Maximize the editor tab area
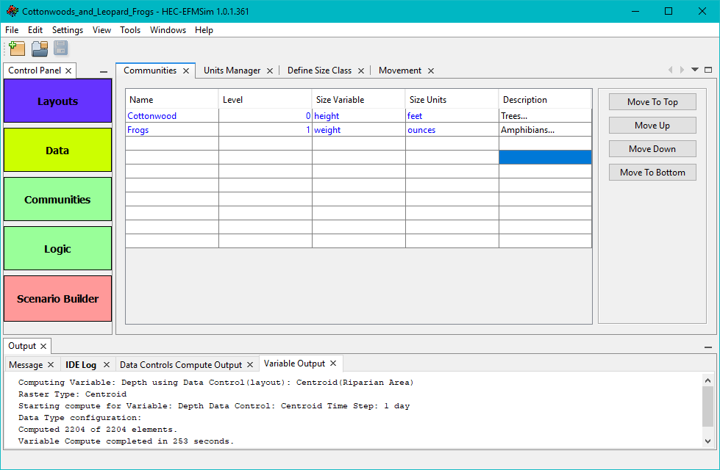Screen dimensions: 720x470 click(708, 70)
